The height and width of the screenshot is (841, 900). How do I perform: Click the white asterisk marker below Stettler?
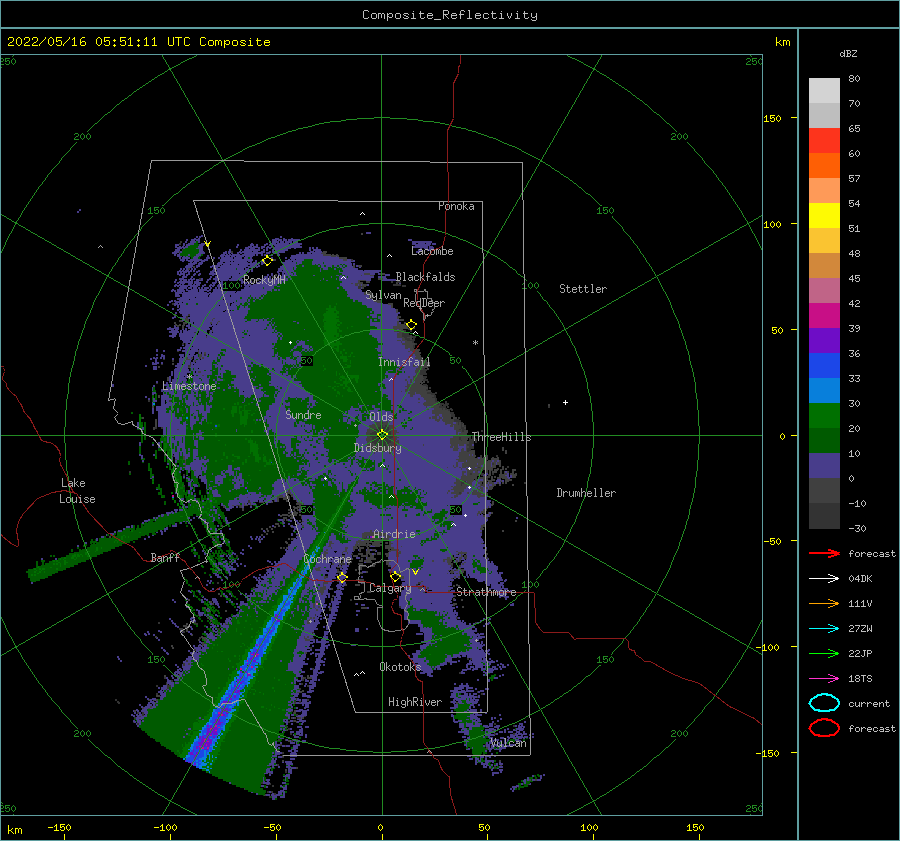[x=475, y=343]
